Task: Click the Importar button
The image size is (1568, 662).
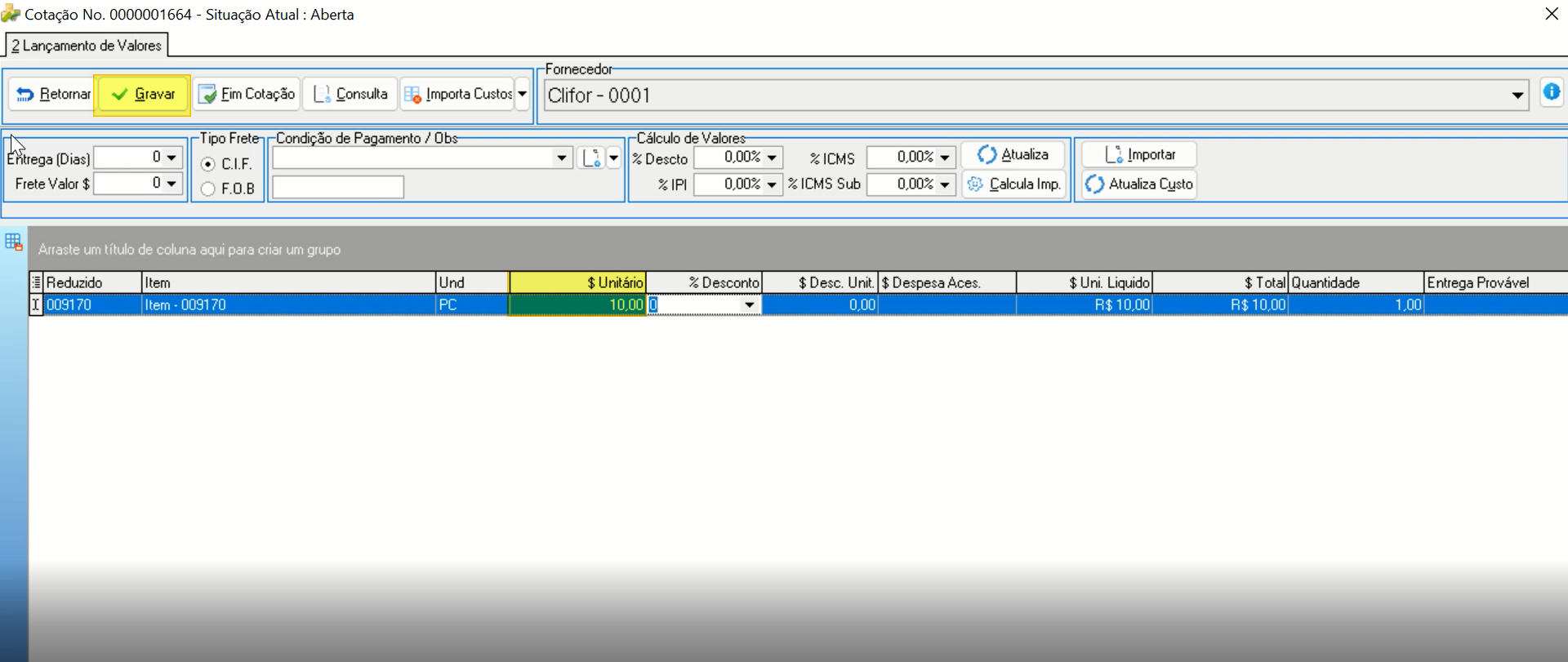Action: pyautogui.click(x=1139, y=155)
